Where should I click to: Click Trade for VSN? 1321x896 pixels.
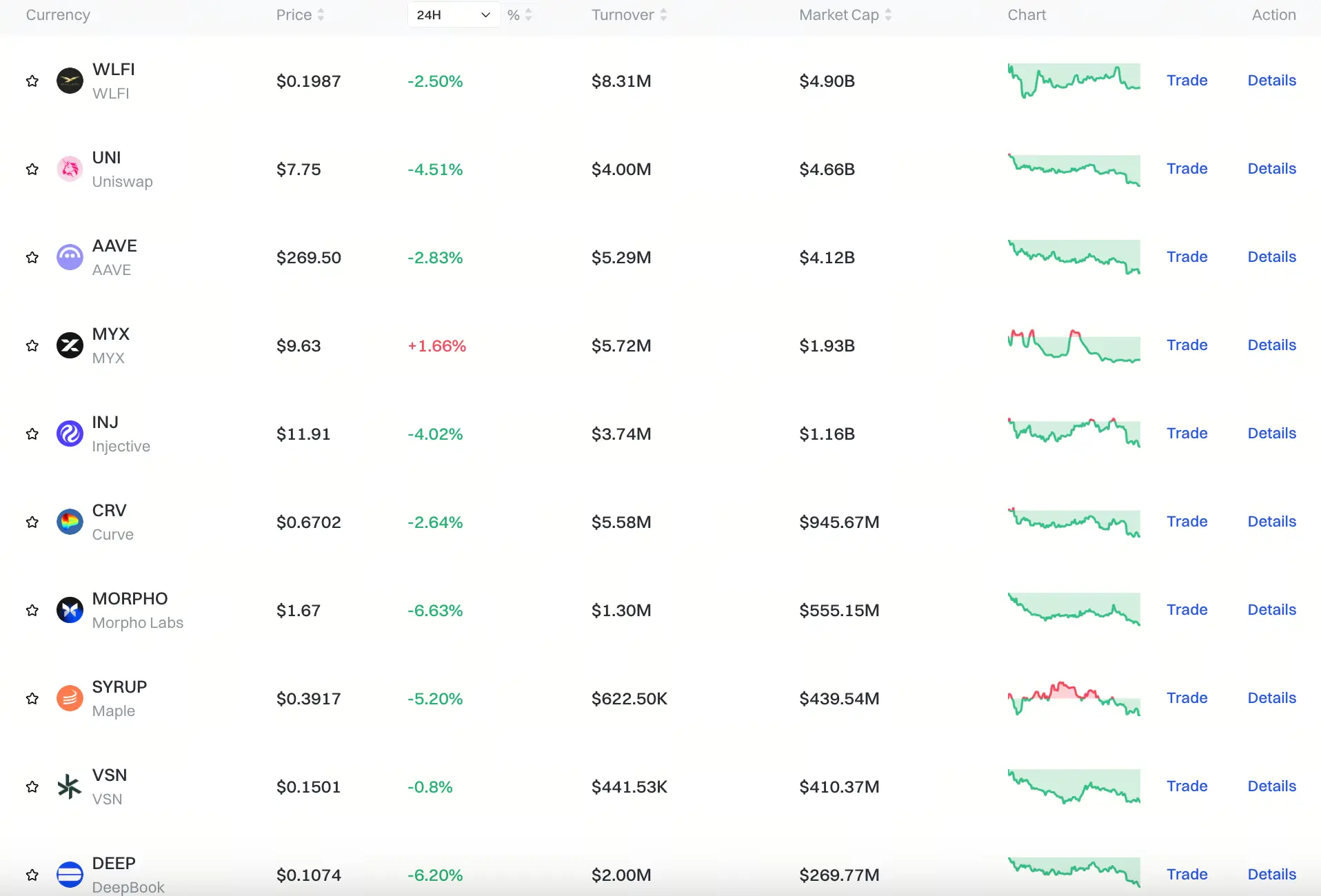[x=1187, y=786]
